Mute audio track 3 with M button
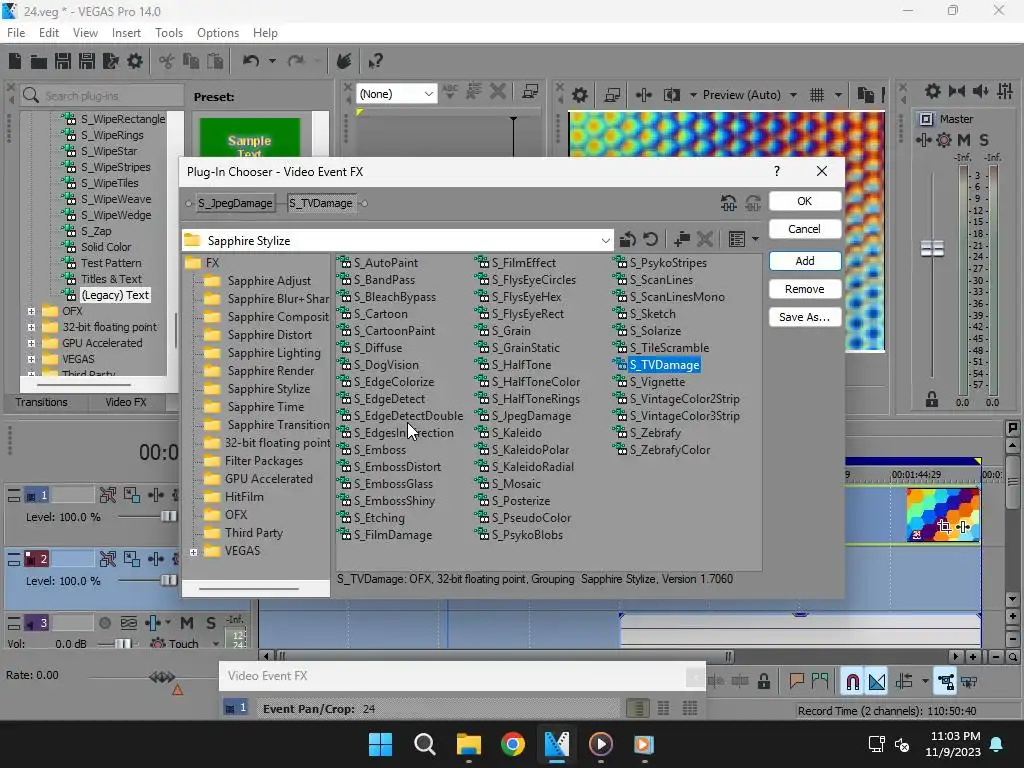 pyautogui.click(x=187, y=624)
